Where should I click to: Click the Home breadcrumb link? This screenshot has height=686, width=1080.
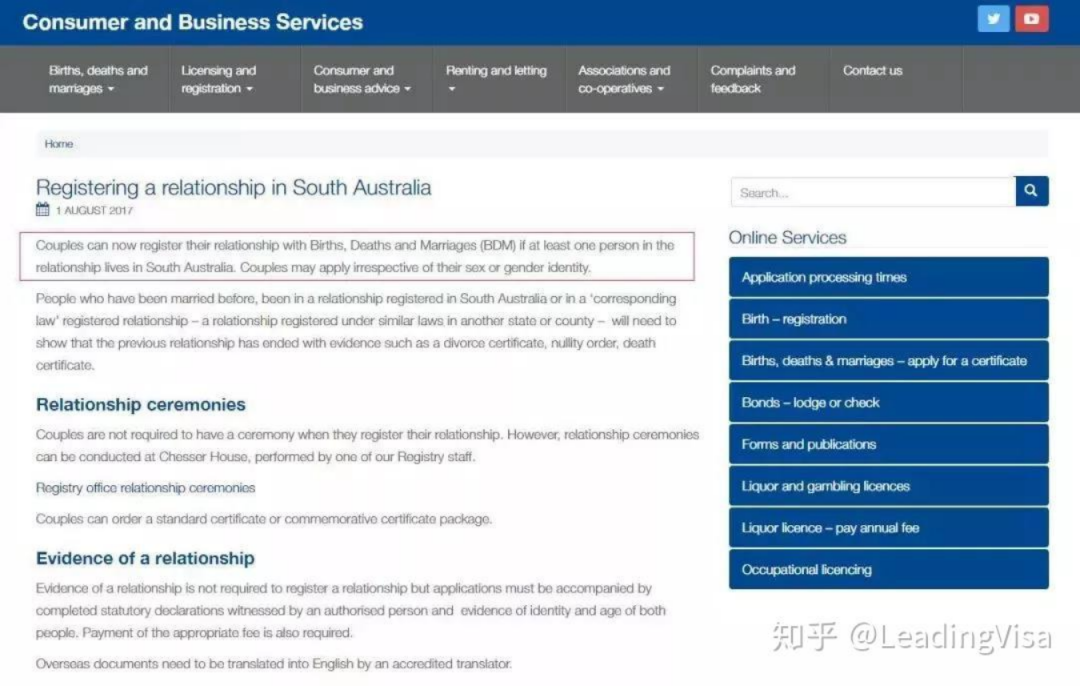tap(59, 144)
